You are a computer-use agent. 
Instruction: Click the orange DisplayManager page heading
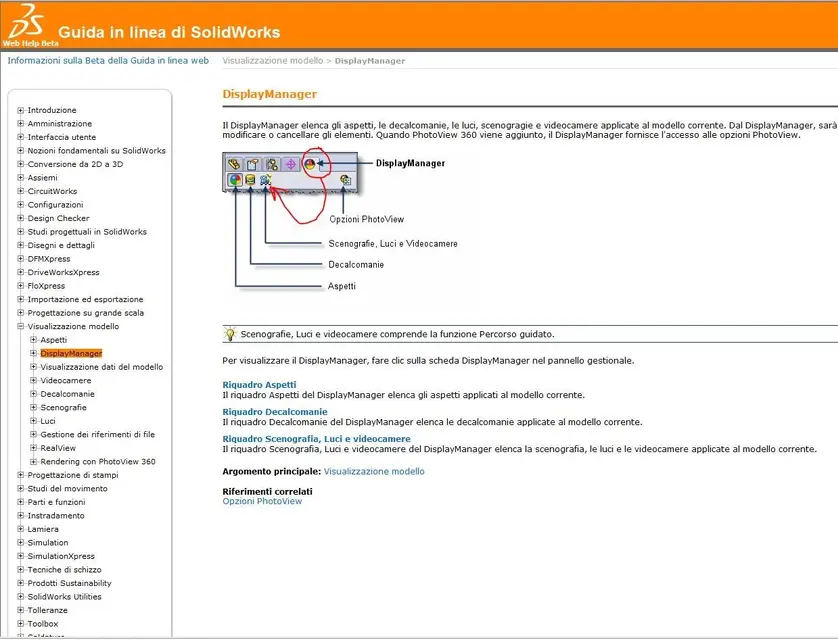269,94
